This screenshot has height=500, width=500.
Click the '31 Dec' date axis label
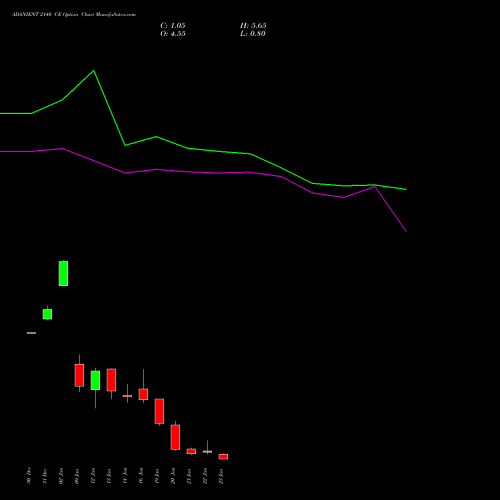[x=45, y=476]
